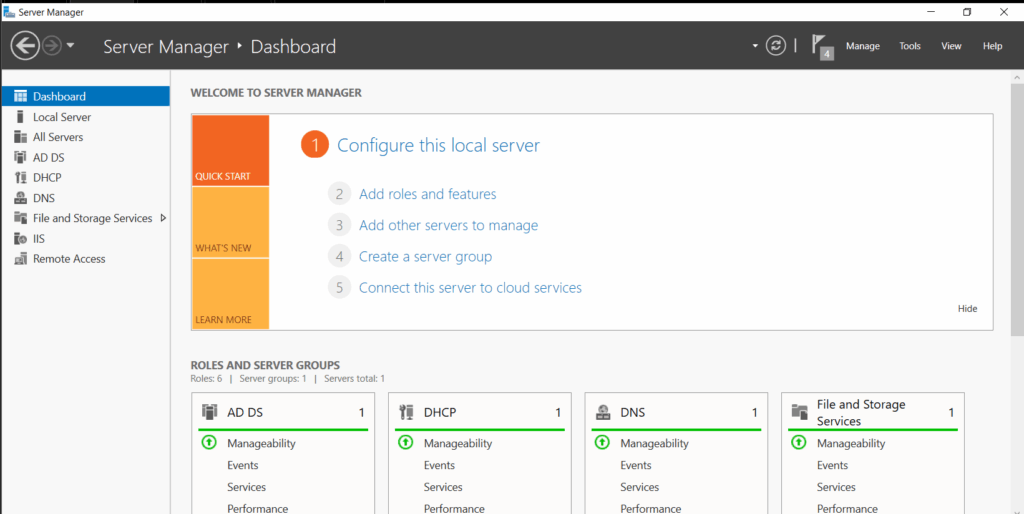The image size is (1024, 514).
Task: Switch to the What's New tile
Action: pyautogui.click(x=230, y=223)
